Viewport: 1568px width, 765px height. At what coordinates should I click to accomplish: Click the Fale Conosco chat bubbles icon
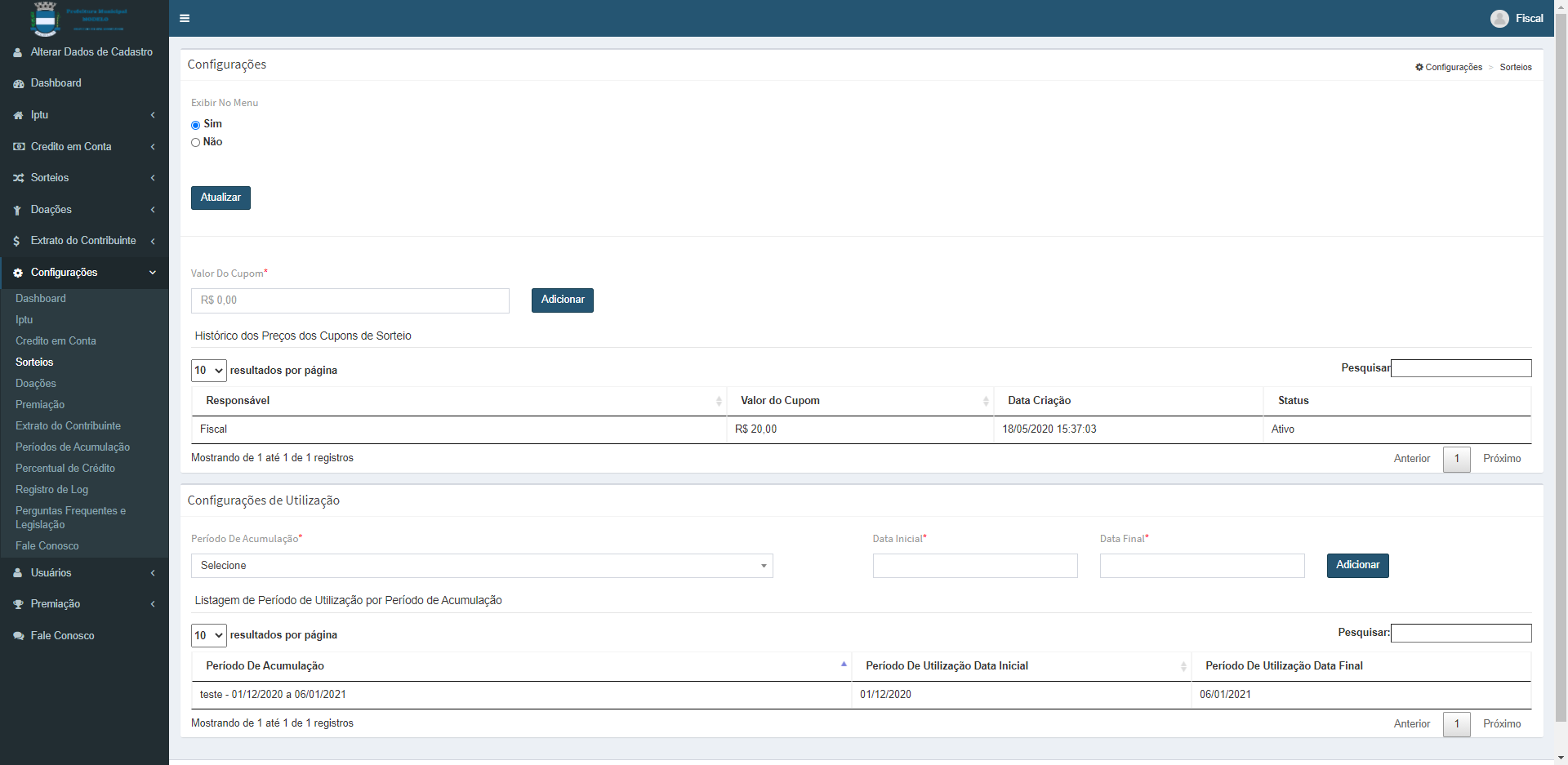[18, 636]
